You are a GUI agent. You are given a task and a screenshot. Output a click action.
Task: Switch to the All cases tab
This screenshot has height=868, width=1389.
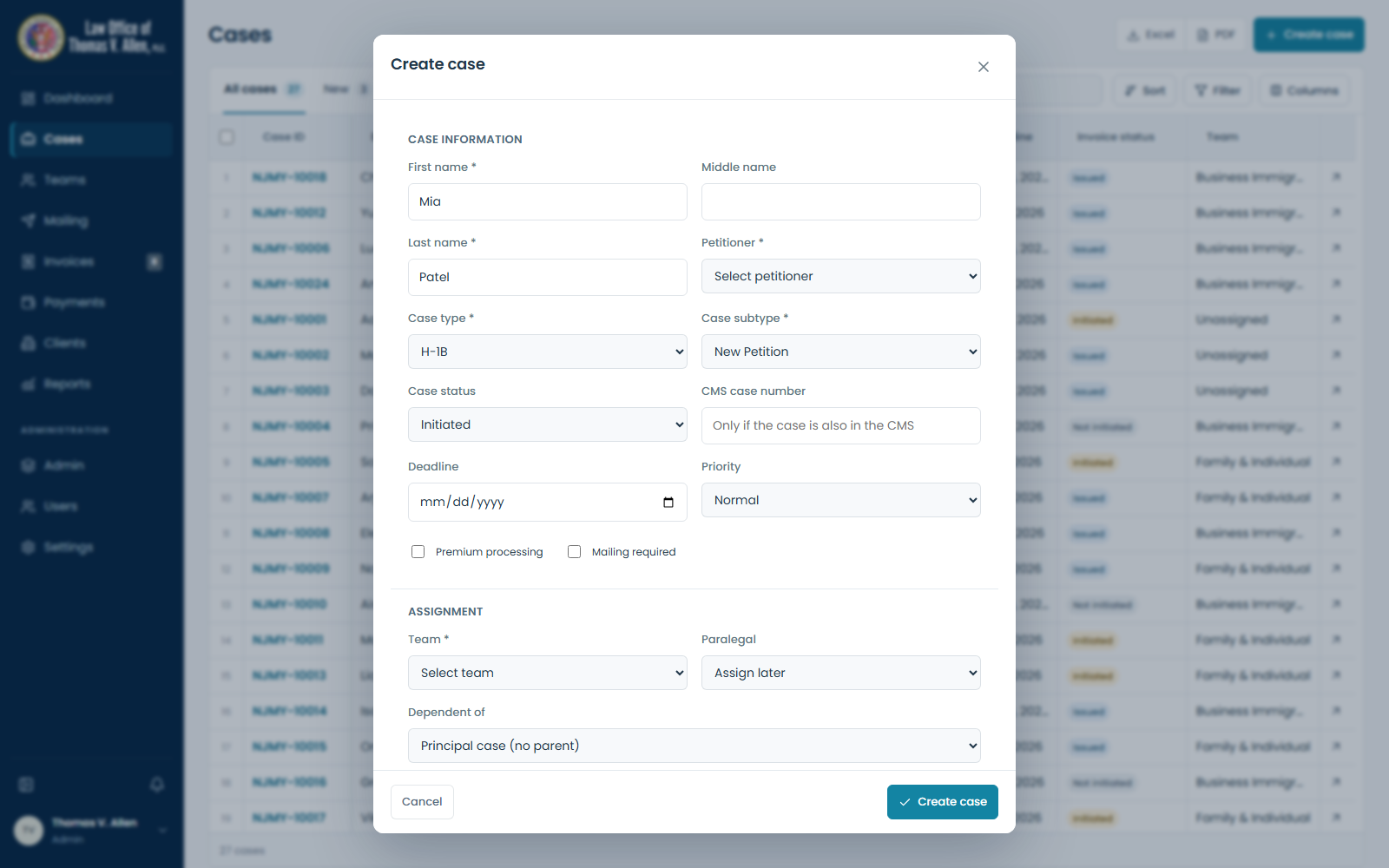coord(263,89)
